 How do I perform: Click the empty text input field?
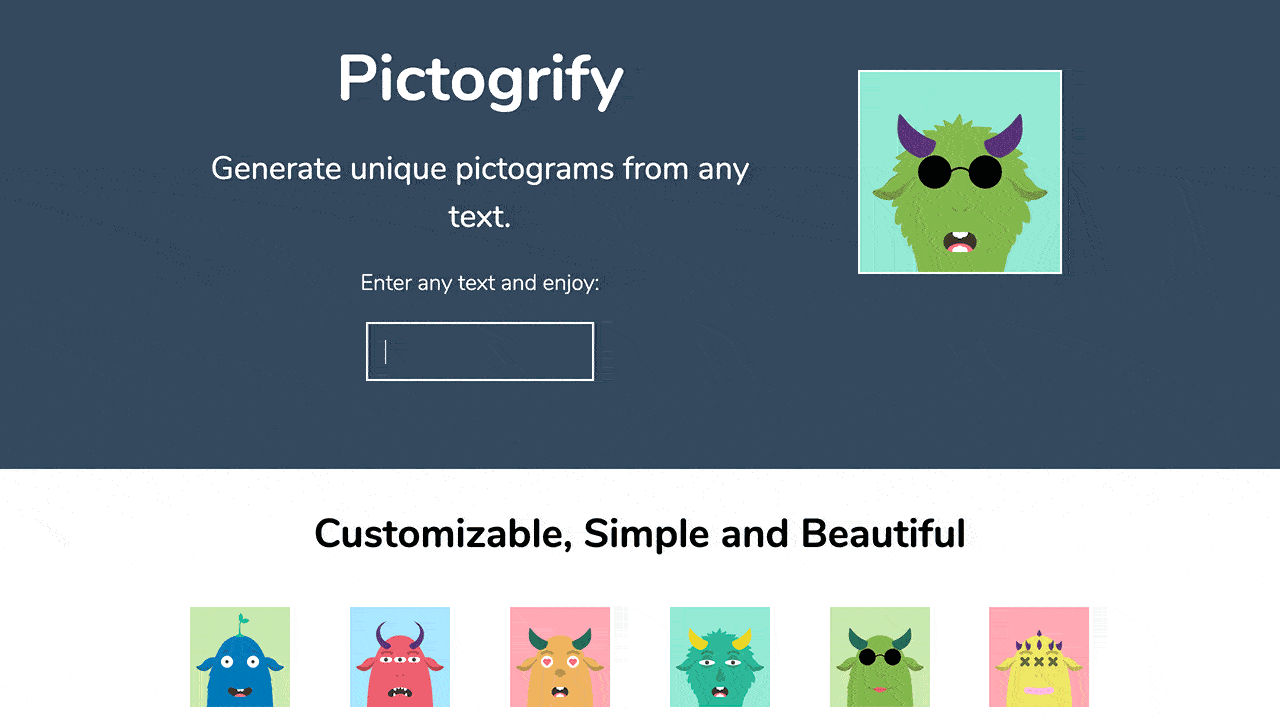[x=480, y=351]
